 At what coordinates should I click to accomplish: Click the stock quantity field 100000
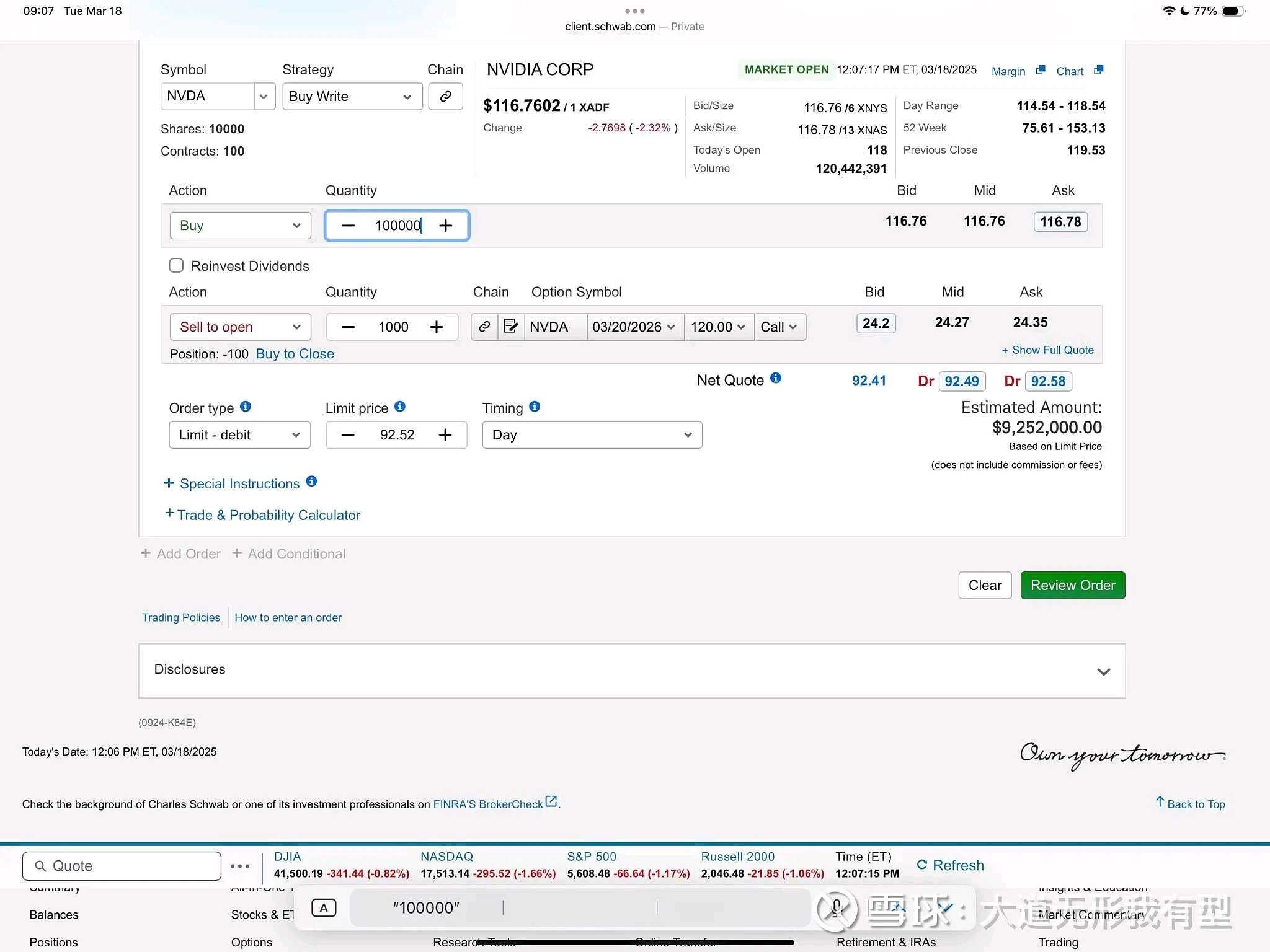click(x=397, y=226)
